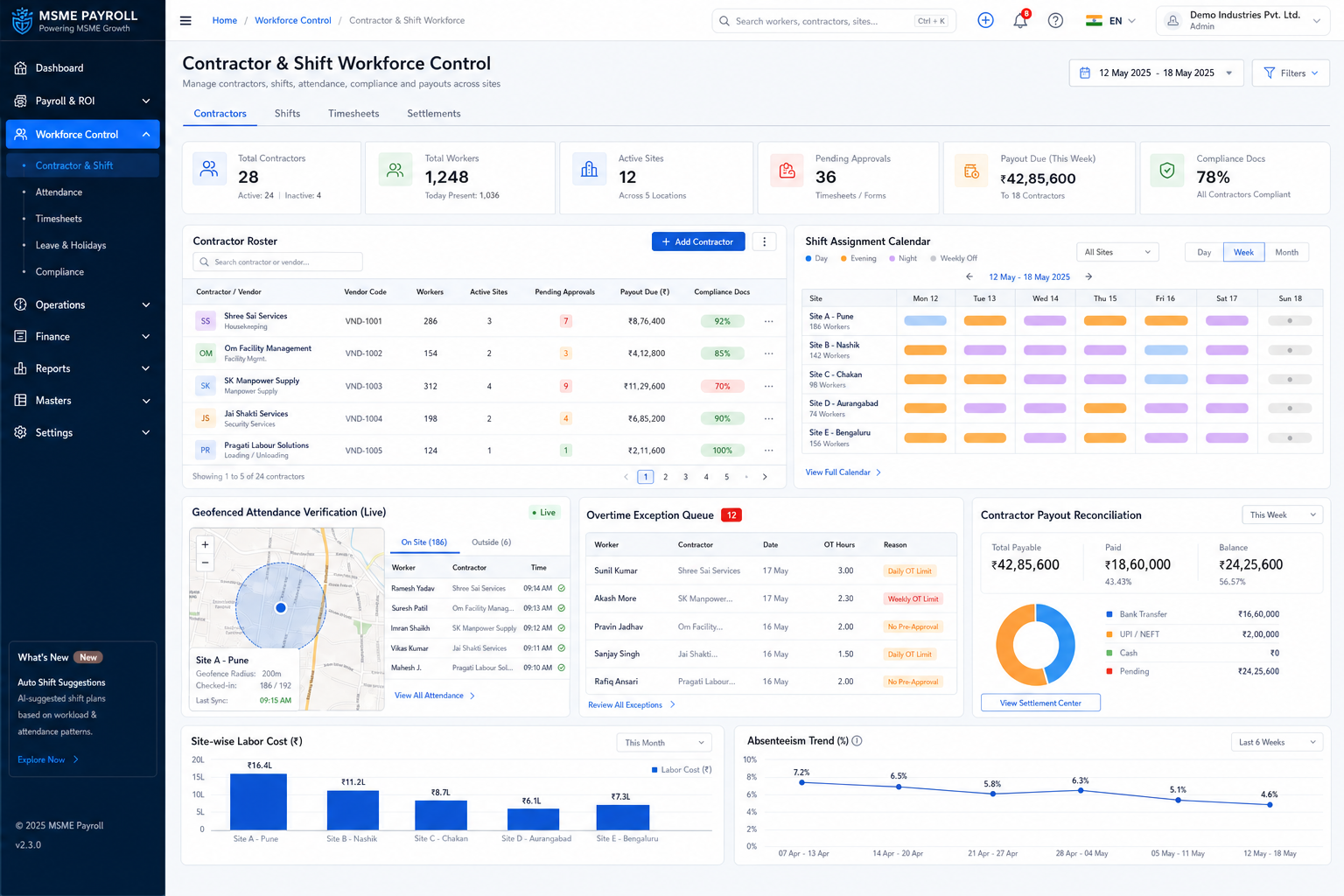This screenshot has width=1344, height=896.
Task: Toggle Day shift legend in calendar
Action: pyautogui.click(x=816, y=259)
